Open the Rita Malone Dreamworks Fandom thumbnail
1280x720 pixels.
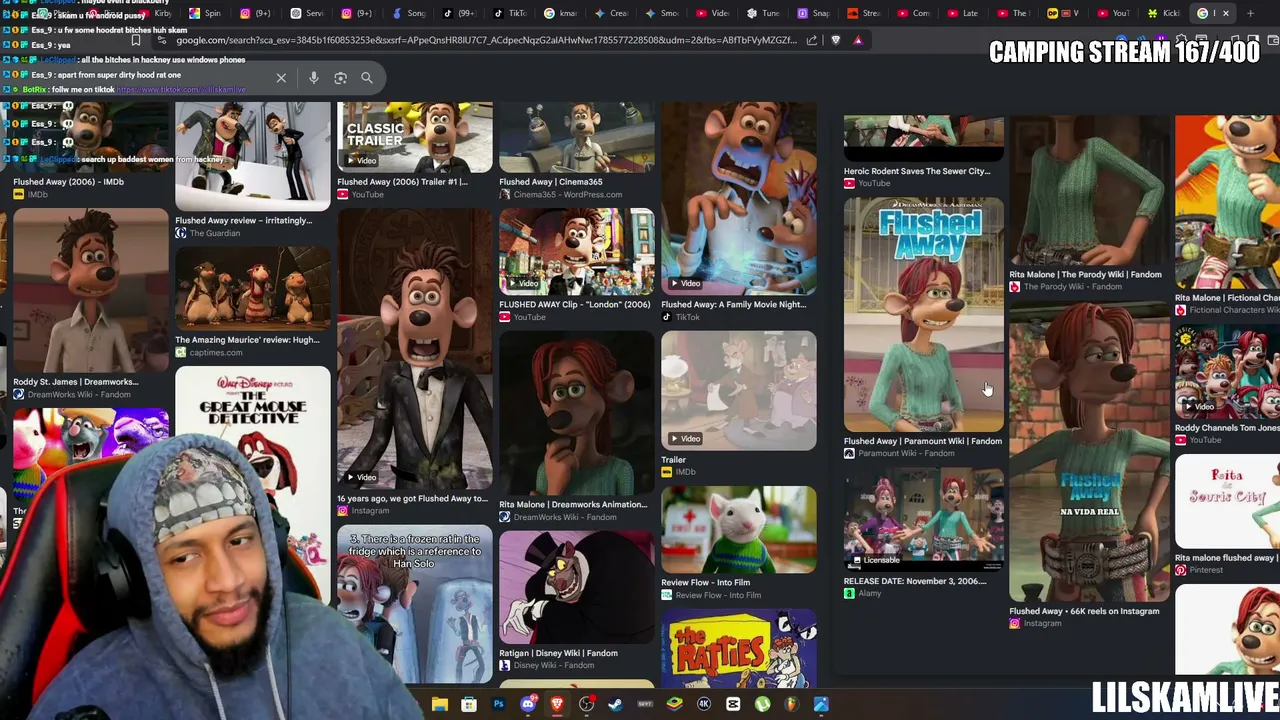tap(577, 413)
